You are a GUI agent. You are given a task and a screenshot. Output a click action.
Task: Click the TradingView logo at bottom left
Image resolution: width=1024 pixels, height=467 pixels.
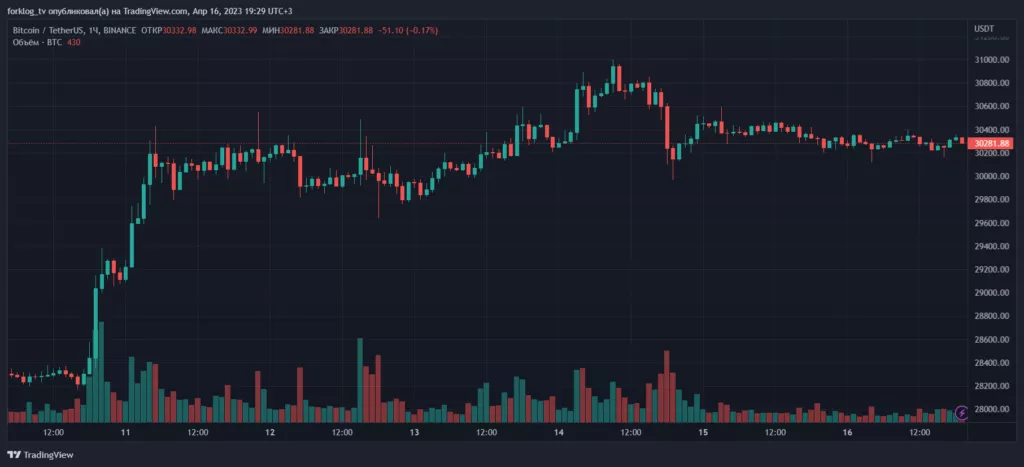pos(40,455)
